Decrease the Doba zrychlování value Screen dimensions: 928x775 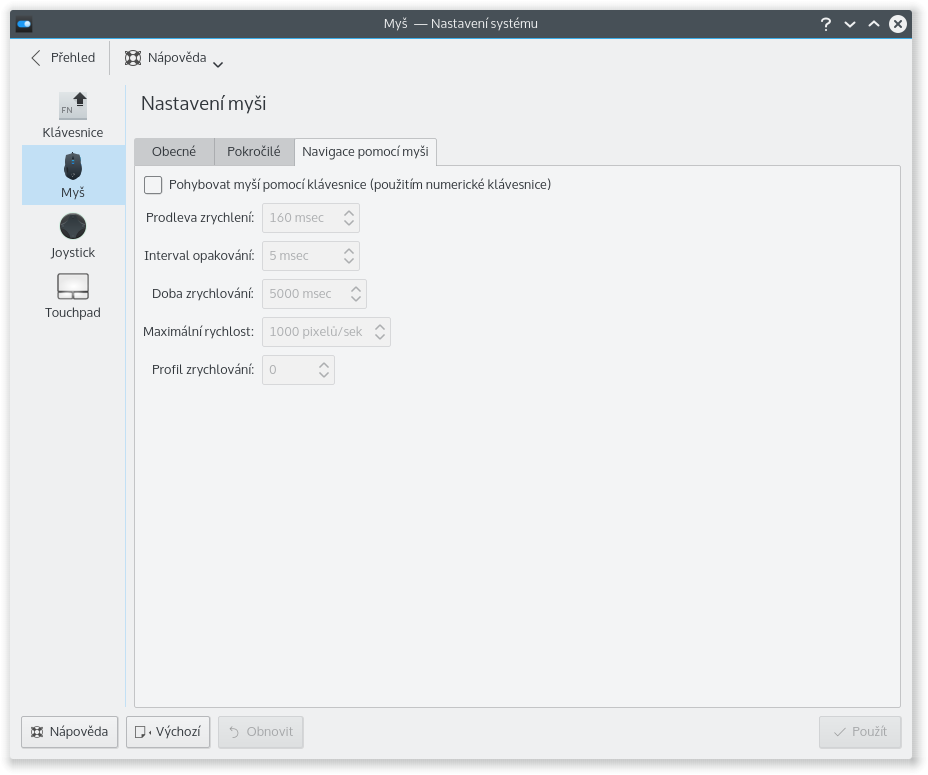click(x=356, y=299)
